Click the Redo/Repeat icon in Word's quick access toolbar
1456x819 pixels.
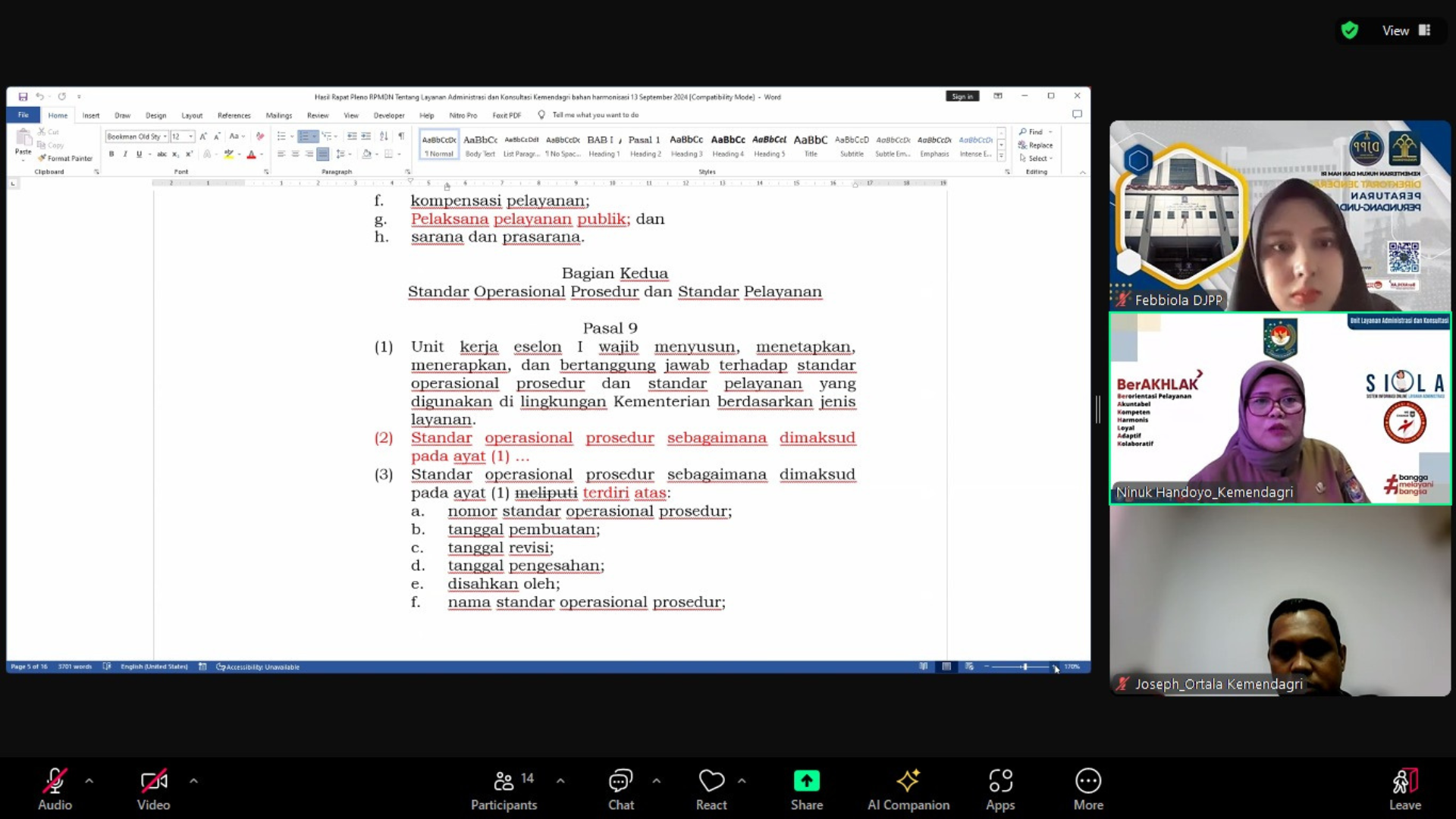[62, 96]
